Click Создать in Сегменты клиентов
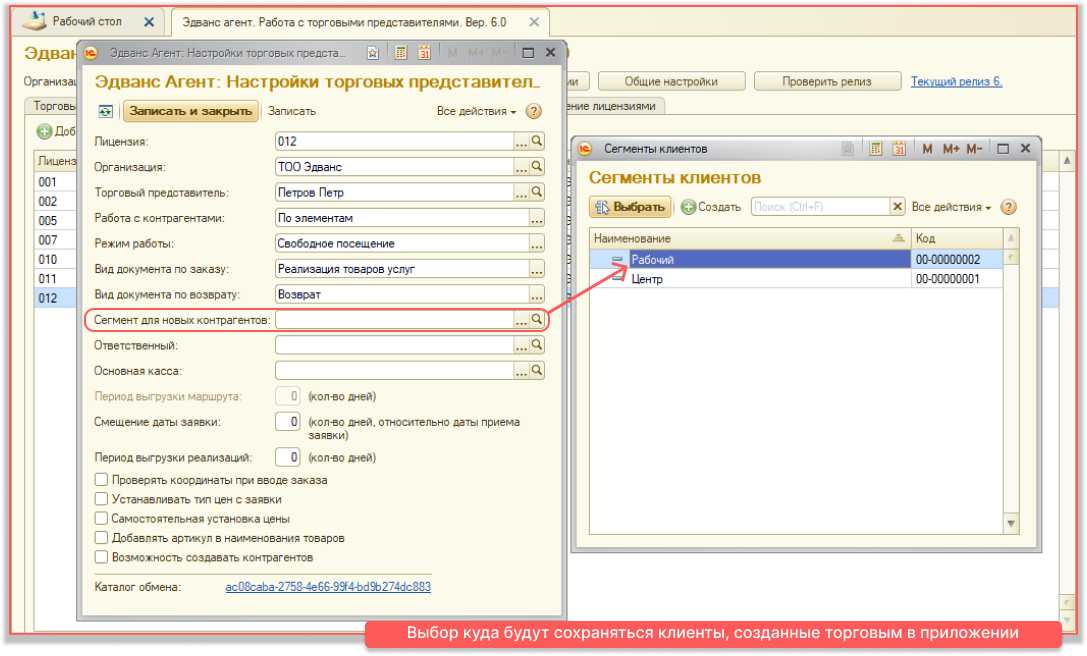Image resolution: width=1087 pixels, height=656 pixels. coord(711,207)
